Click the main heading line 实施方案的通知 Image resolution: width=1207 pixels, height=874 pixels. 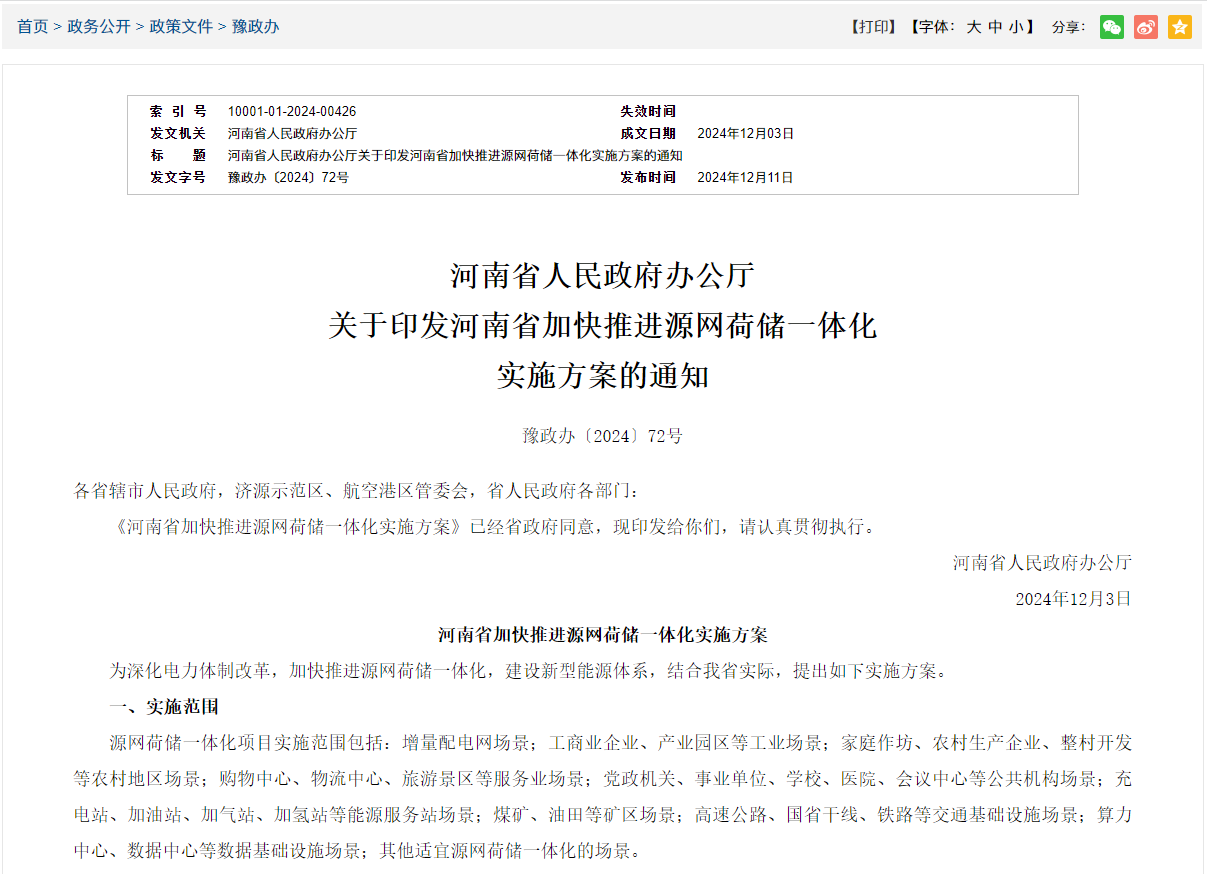tap(603, 376)
